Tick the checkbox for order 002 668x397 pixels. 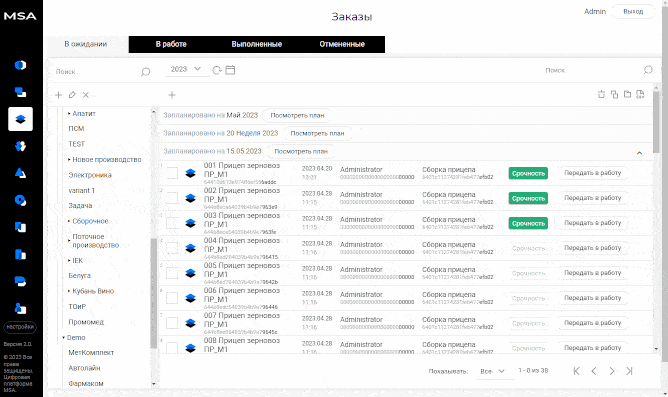[172, 198]
